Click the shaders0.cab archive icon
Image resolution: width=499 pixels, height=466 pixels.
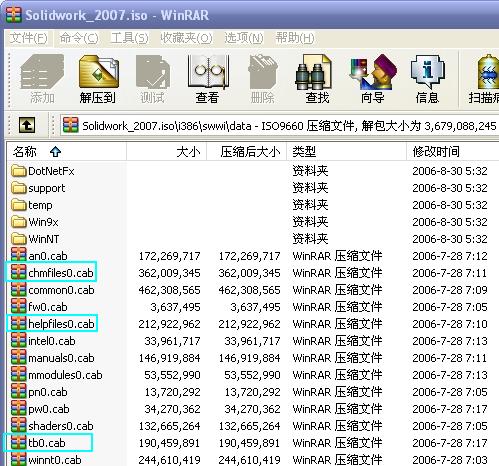click(18, 425)
